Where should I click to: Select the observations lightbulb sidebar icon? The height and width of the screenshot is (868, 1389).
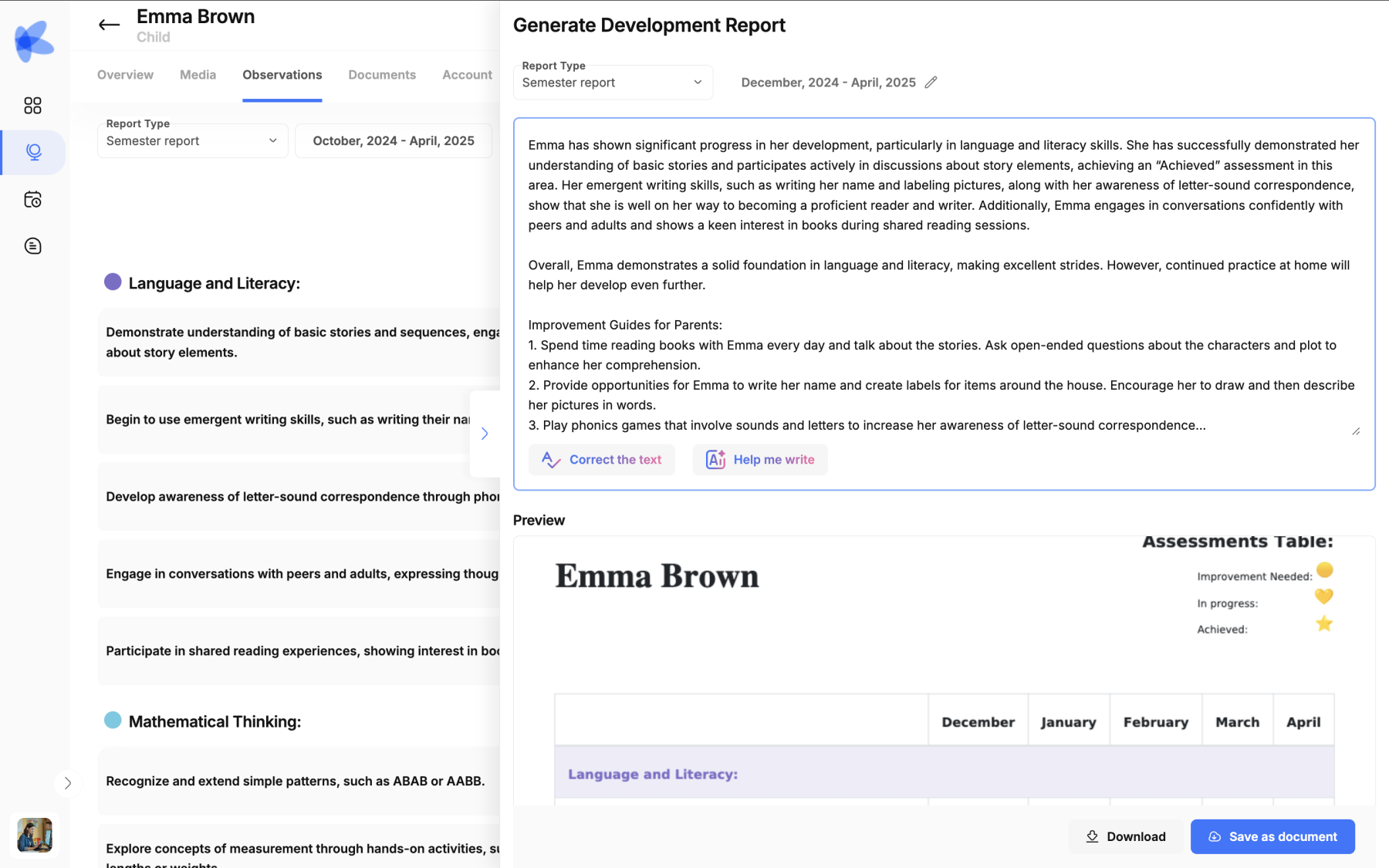click(33, 152)
